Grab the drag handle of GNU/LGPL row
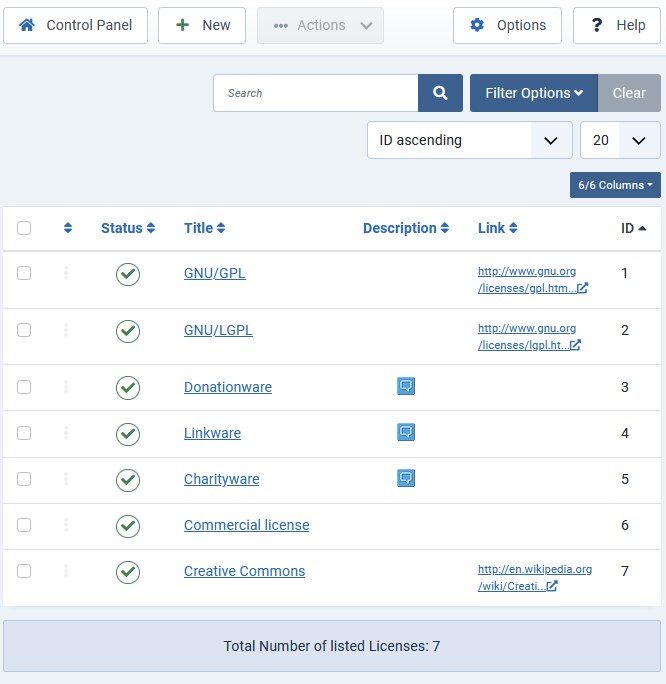Screen dimensions: 666x684 [x=66, y=330]
